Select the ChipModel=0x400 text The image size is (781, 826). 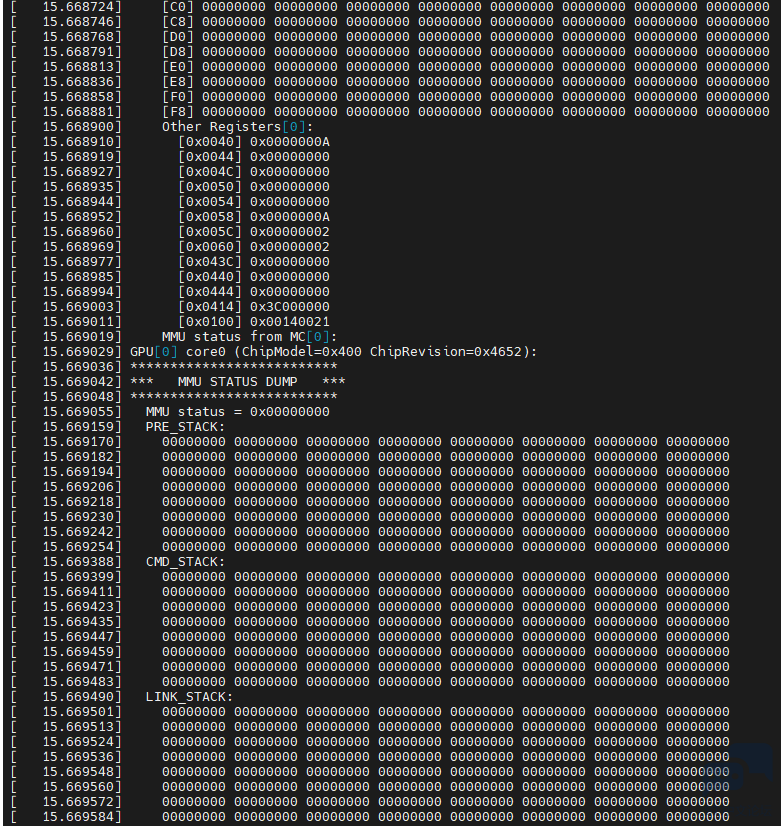coord(302,352)
